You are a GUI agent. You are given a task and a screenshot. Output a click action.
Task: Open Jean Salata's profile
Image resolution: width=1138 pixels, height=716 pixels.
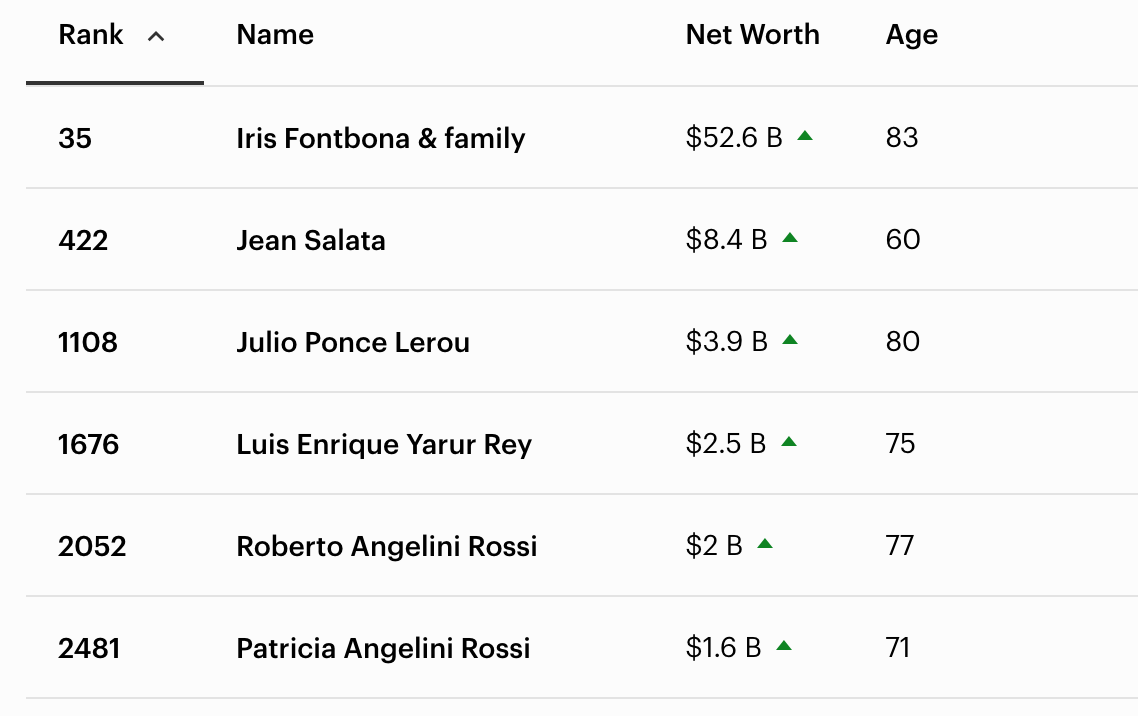[x=310, y=240]
